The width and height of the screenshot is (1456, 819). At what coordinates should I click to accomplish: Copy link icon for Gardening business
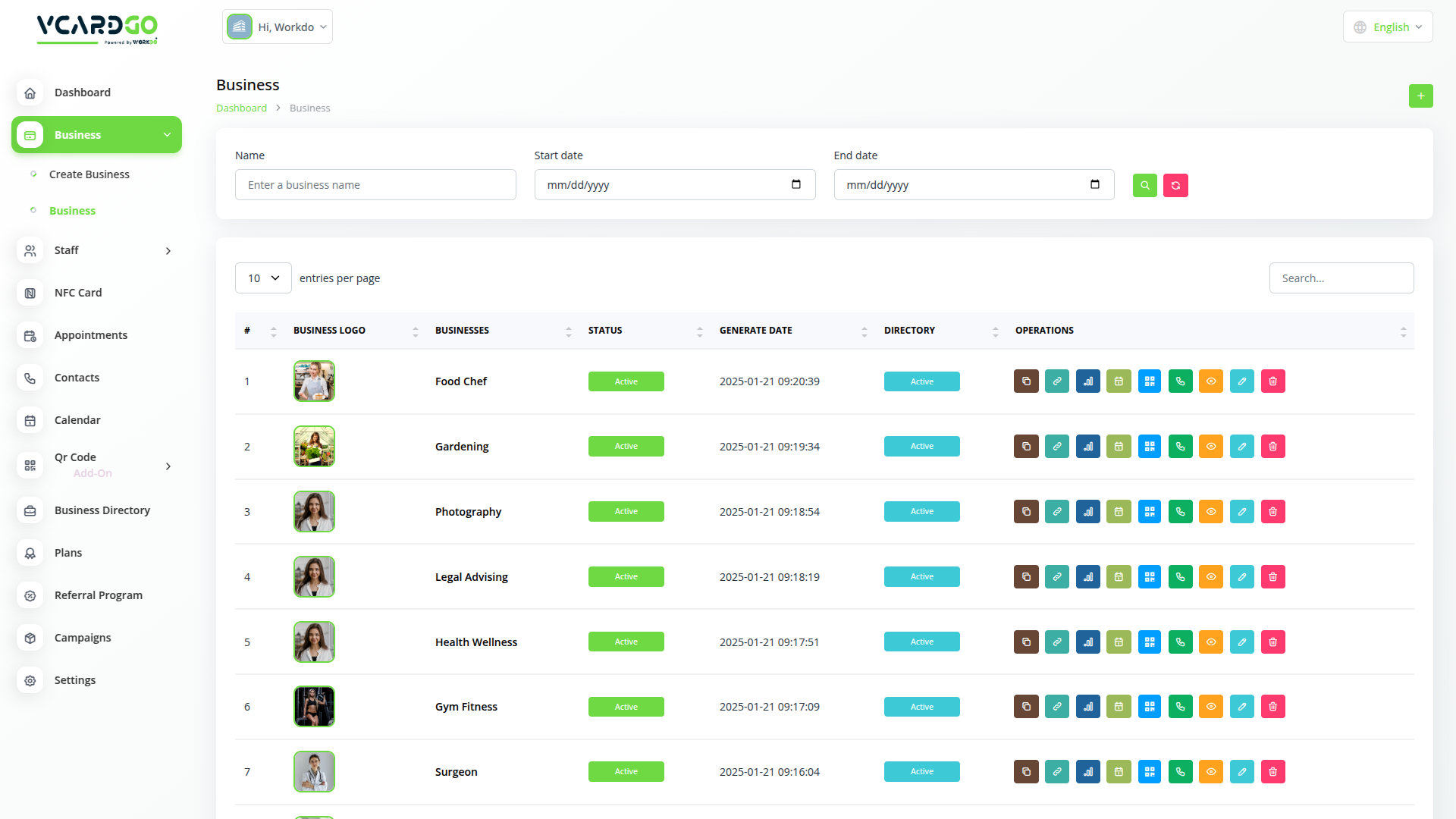(x=1057, y=447)
